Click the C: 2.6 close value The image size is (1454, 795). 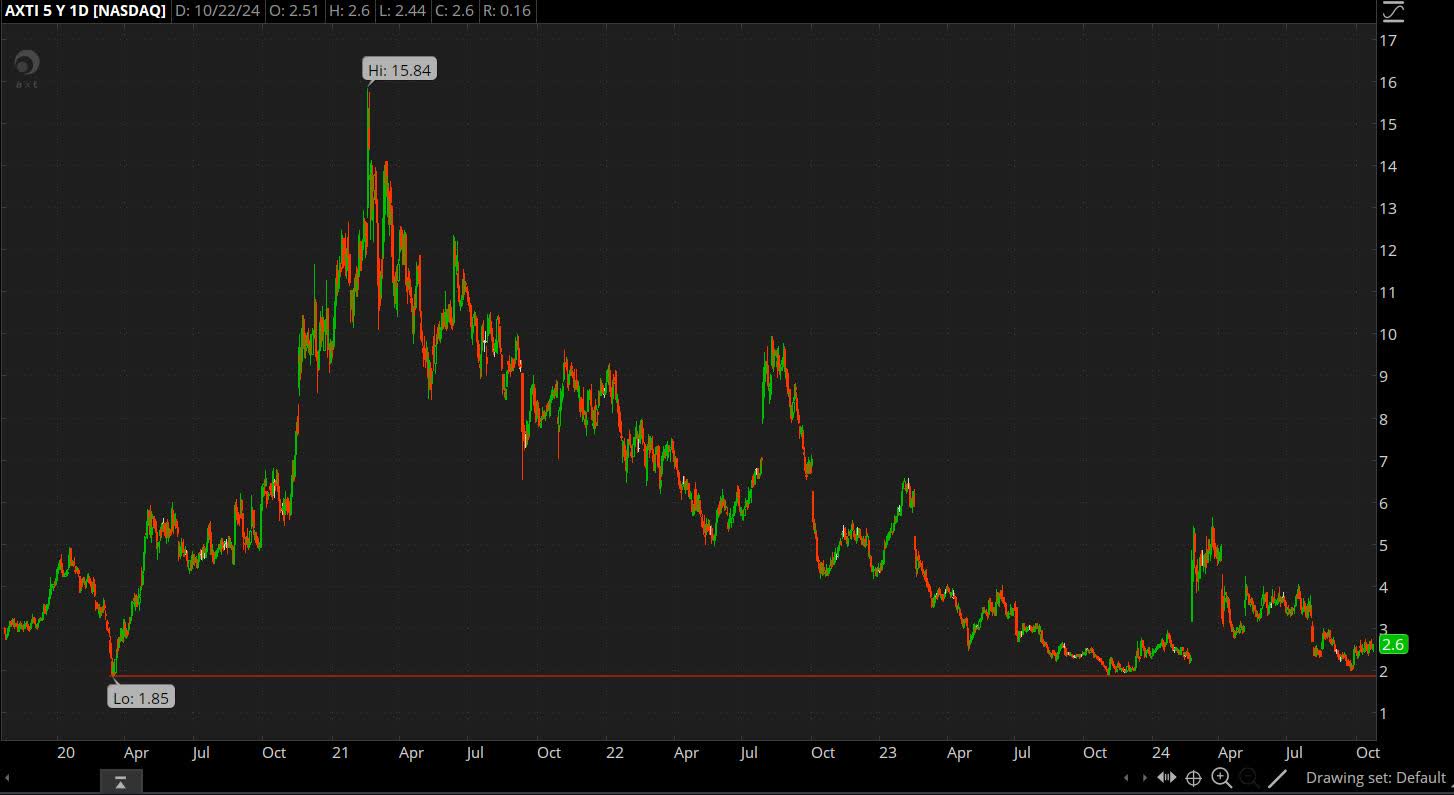pos(453,11)
